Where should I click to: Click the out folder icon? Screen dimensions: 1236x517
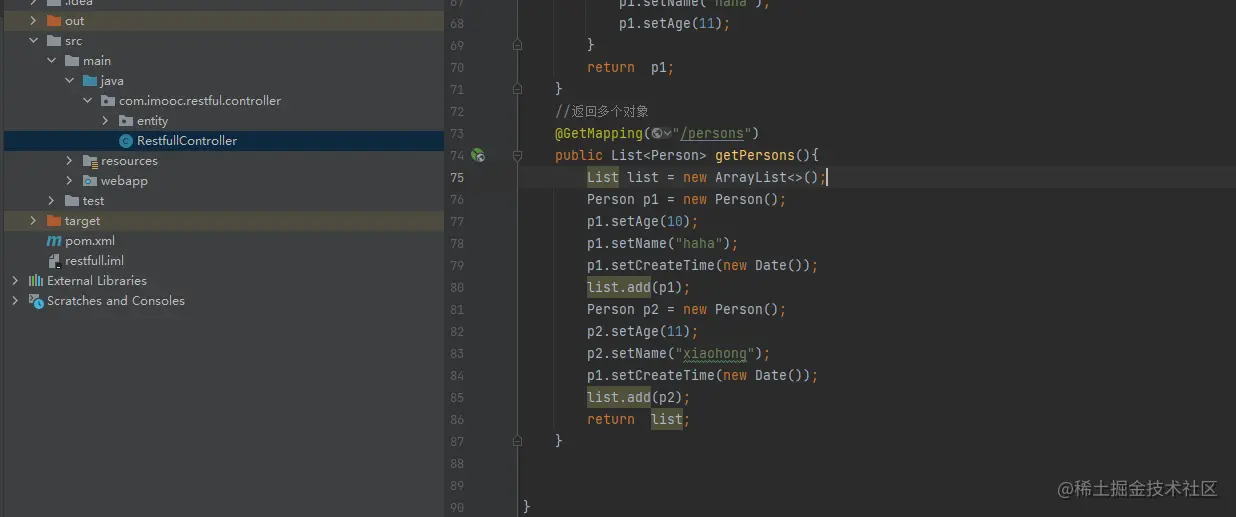pos(53,21)
